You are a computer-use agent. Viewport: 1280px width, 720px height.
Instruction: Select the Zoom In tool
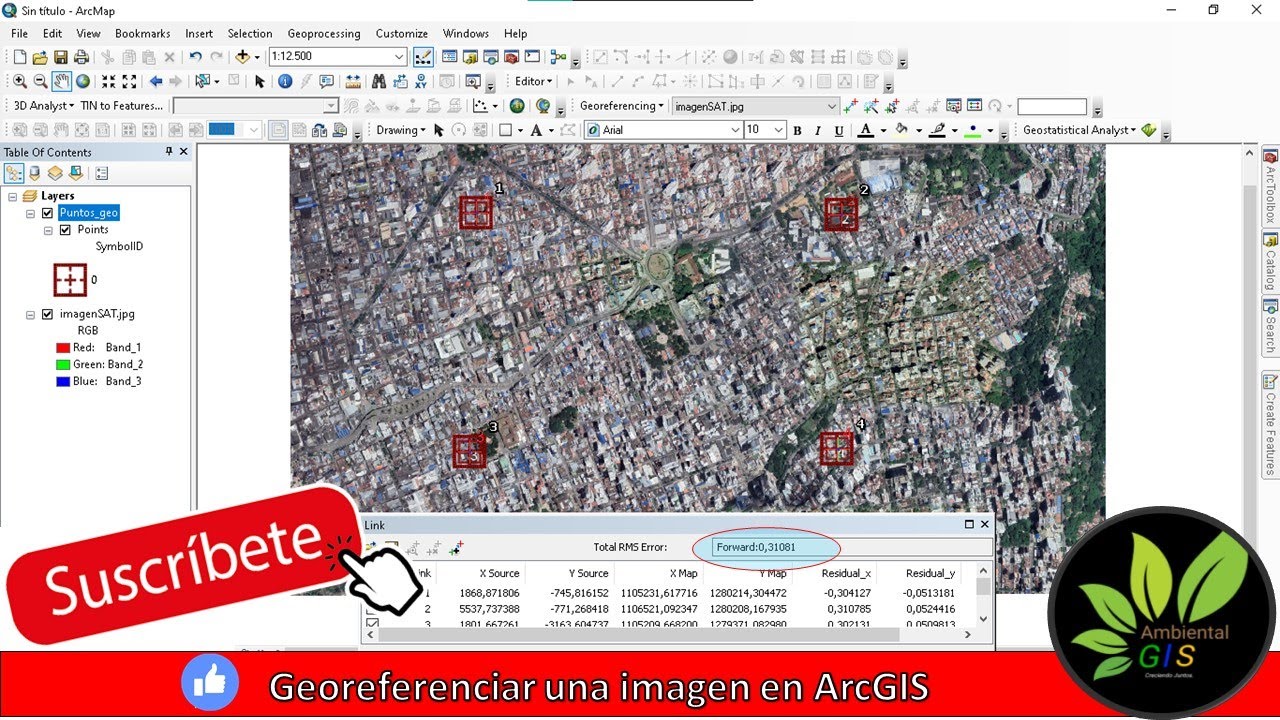tap(19, 81)
